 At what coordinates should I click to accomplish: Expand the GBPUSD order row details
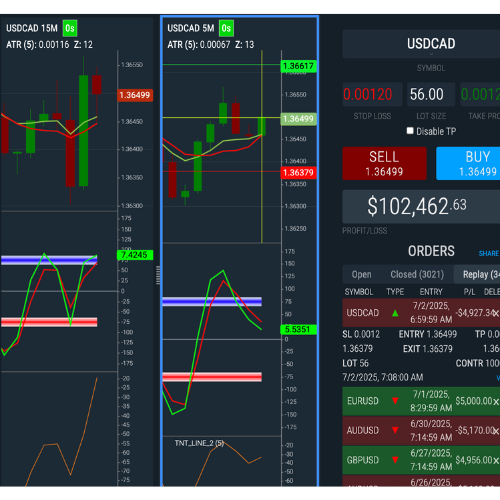pyautogui.click(x=421, y=460)
